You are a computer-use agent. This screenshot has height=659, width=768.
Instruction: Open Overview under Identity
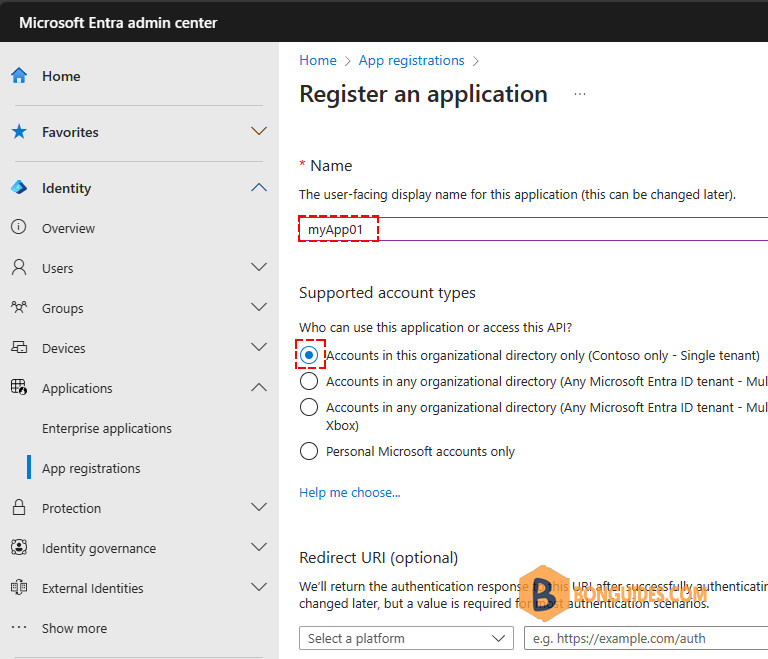click(69, 228)
